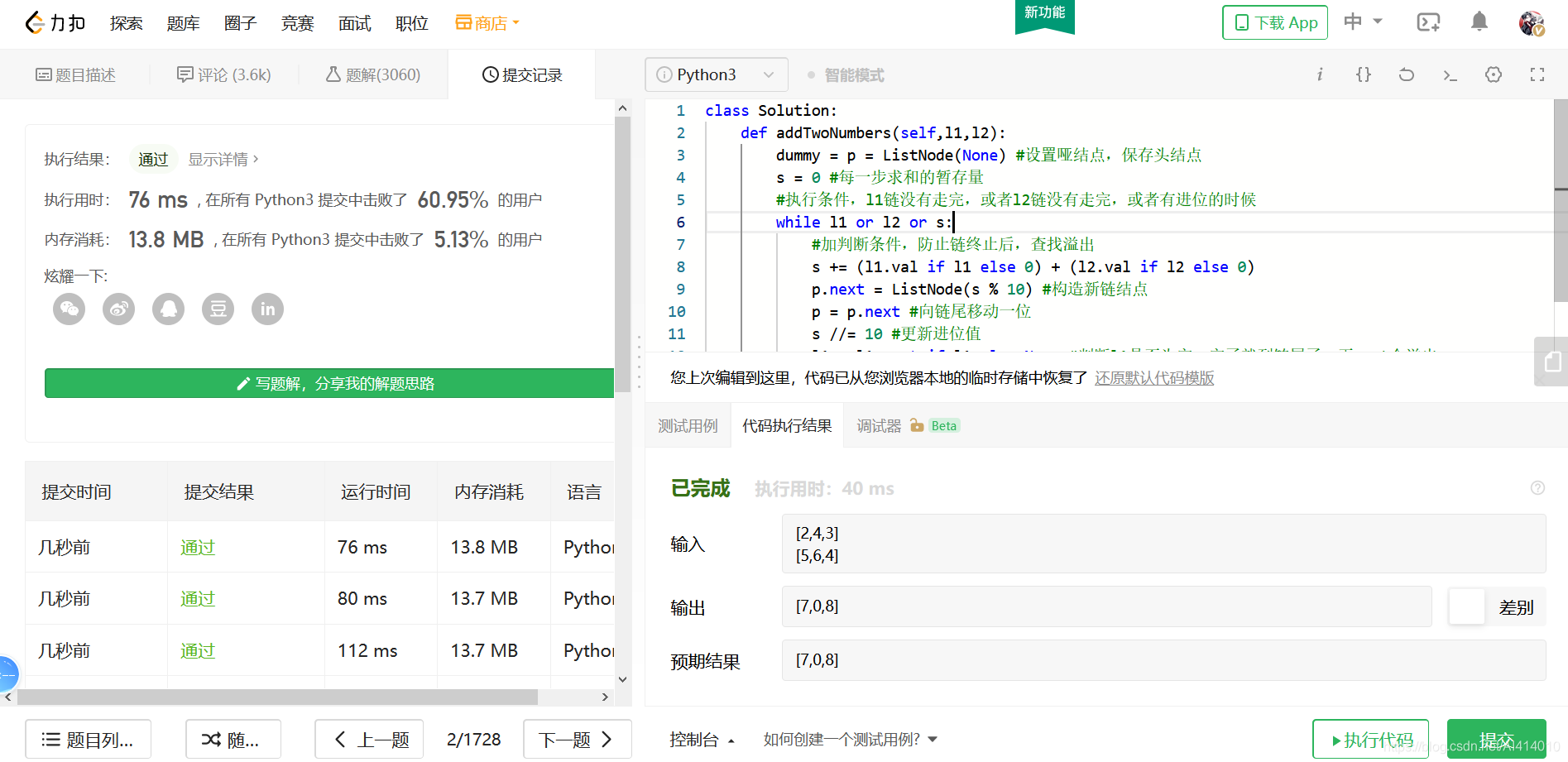The image size is (1568, 762).
Task: Open the user avatar menu
Action: tap(1532, 23)
